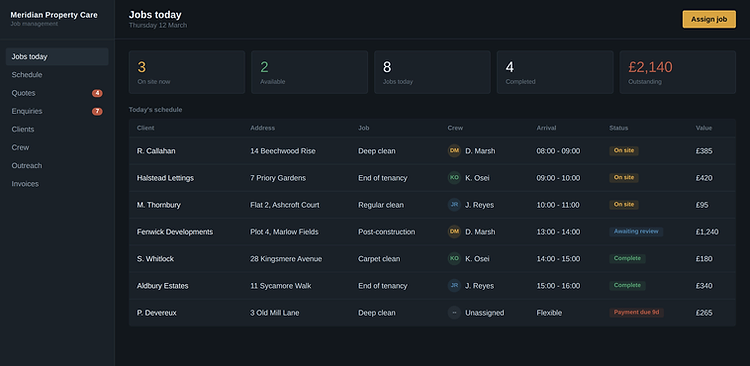
Task: Click arrival time 13:00 - 14:00
Action: [x=558, y=232]
